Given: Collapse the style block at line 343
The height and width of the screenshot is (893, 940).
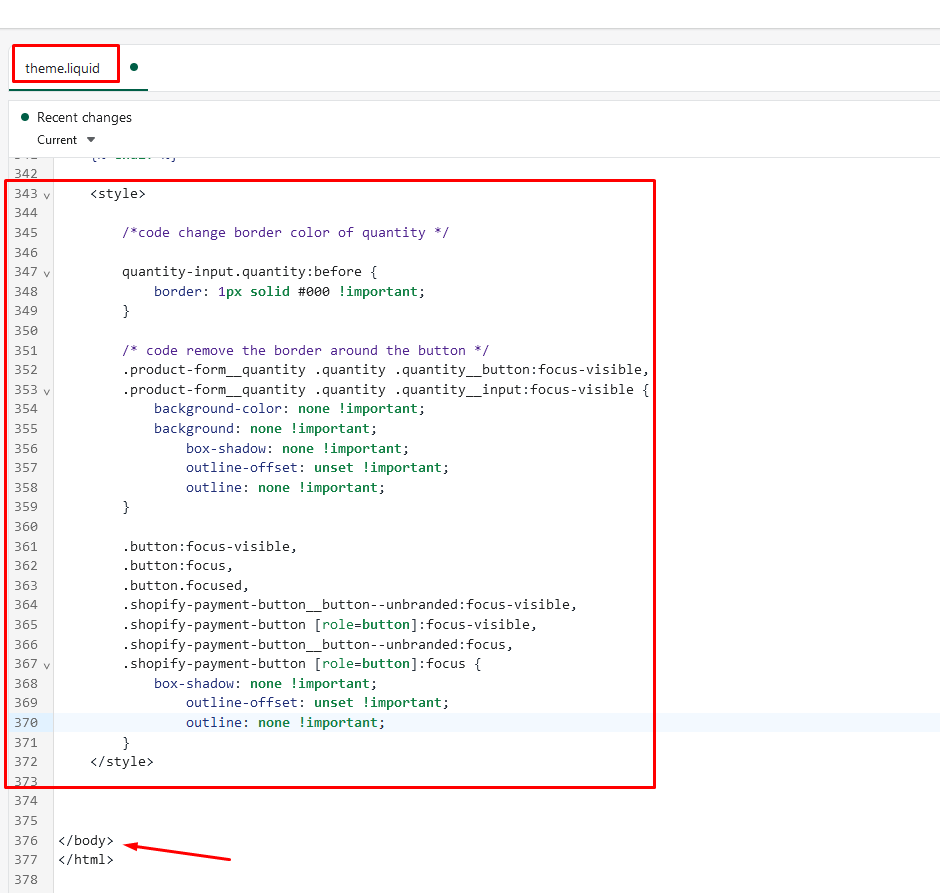Looking at the screenshot, I should pyautogui.click(x=46, y=195).
